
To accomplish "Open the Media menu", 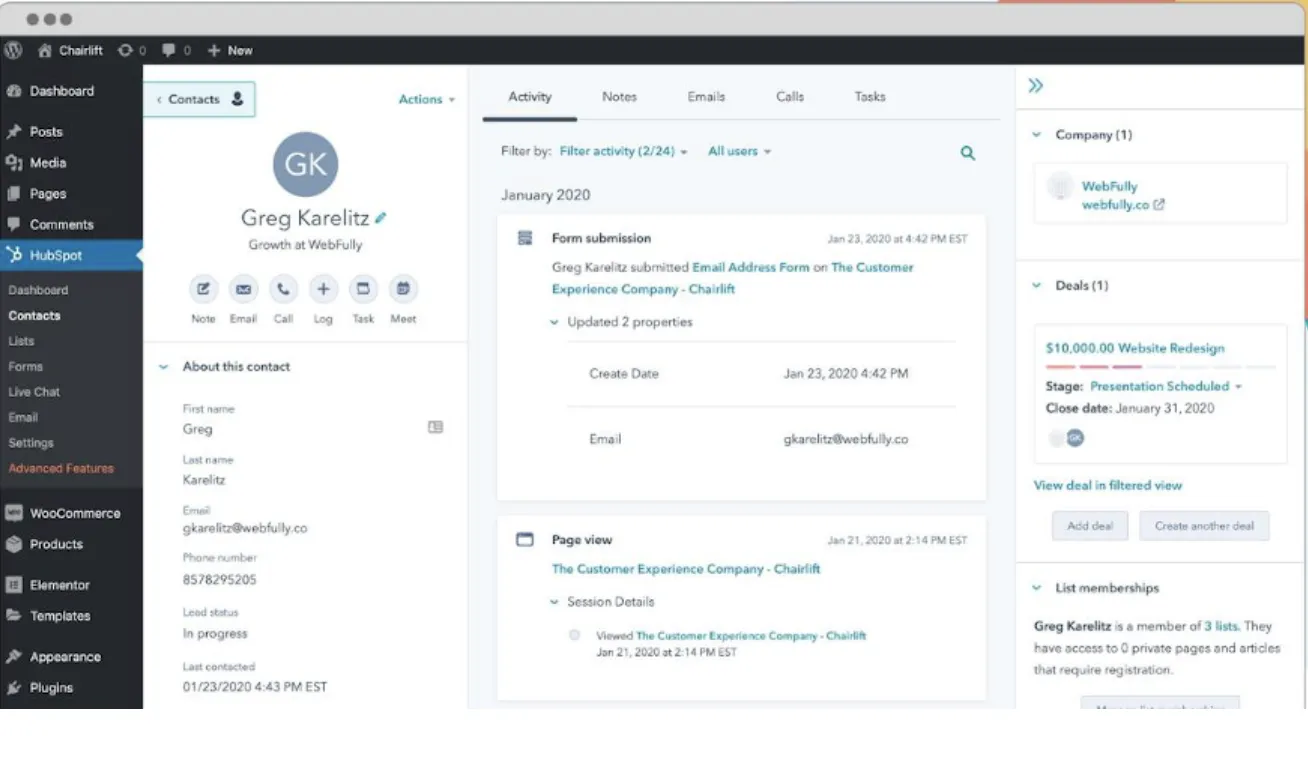I will [x=48, y=163].
